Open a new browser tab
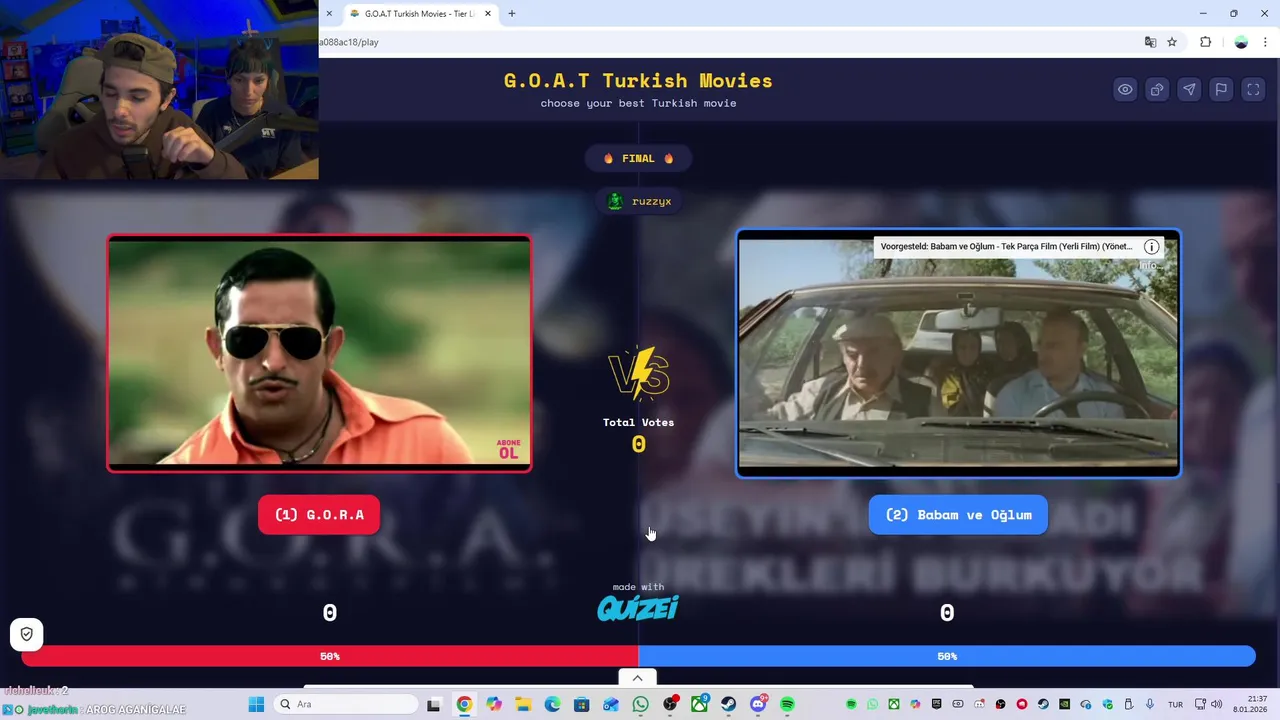This screenshot has height=720, width=1280. click(512, 14)
